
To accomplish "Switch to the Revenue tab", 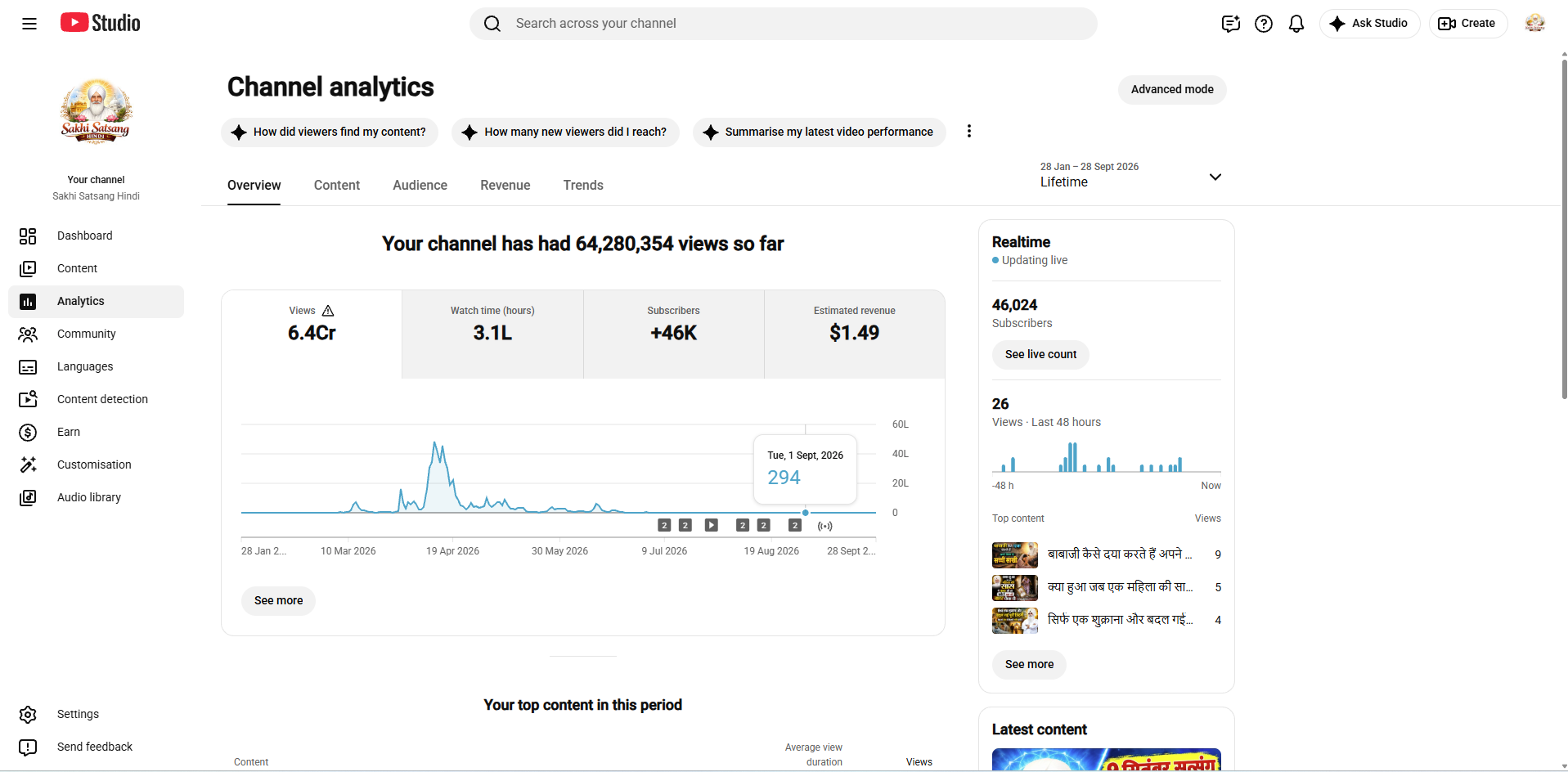I will (x=505, y=186).
